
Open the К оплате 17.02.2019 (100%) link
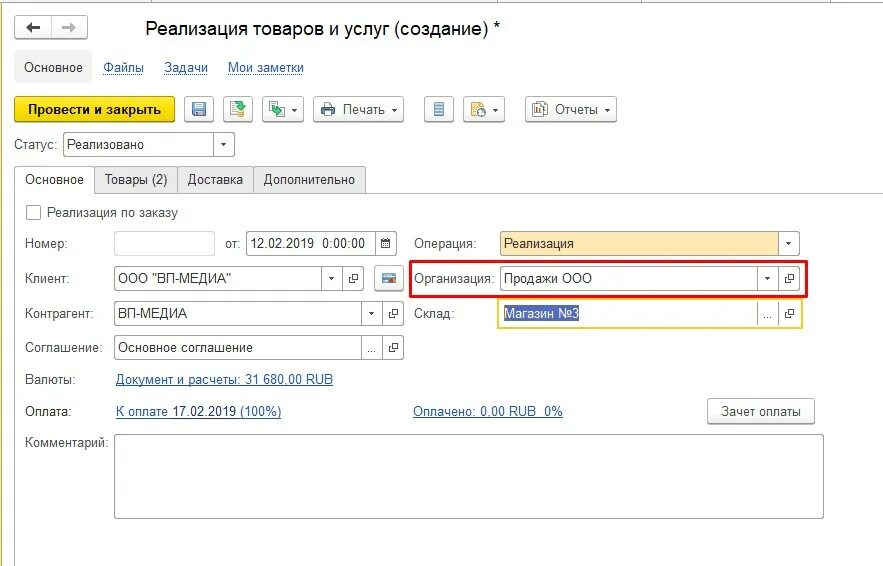(198, 412)
